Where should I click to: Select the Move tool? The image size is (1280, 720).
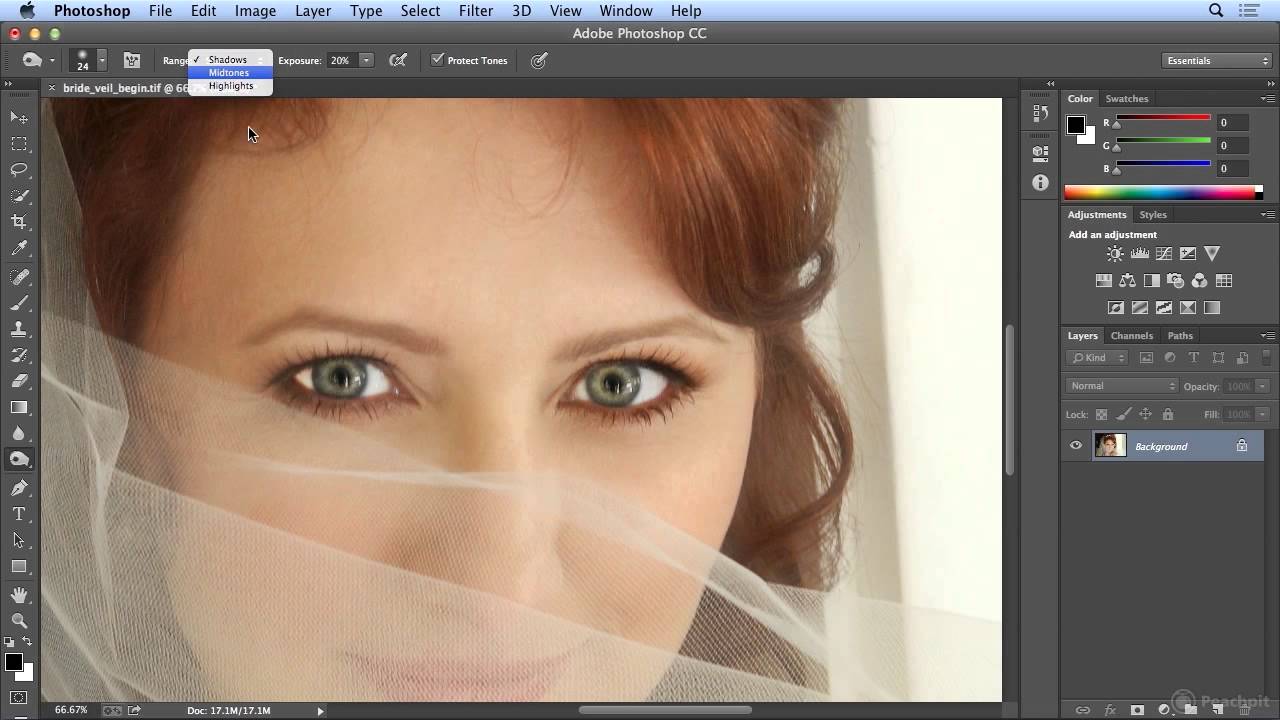tap(19, 118)
